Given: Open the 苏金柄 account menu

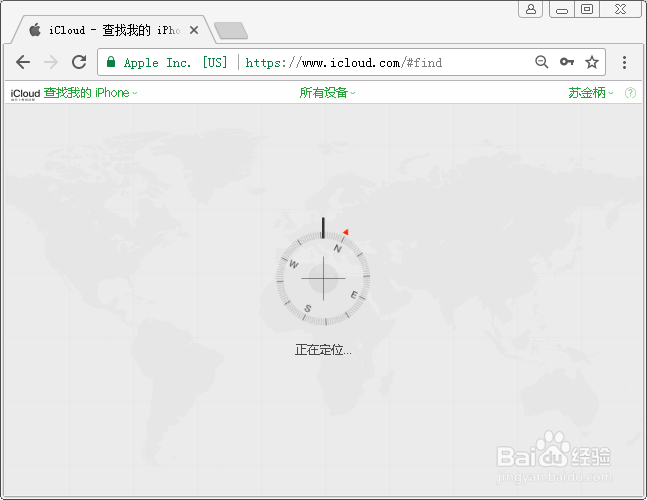Looking at the screenshot, I should 590,93.
